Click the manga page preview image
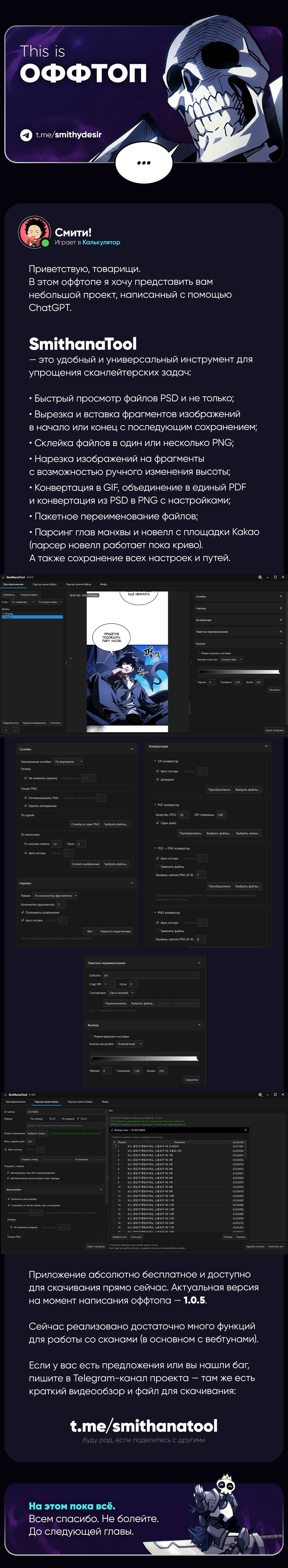Viewport: 288px width, 1568px height. pyautogui.click(x=127, y=662)
